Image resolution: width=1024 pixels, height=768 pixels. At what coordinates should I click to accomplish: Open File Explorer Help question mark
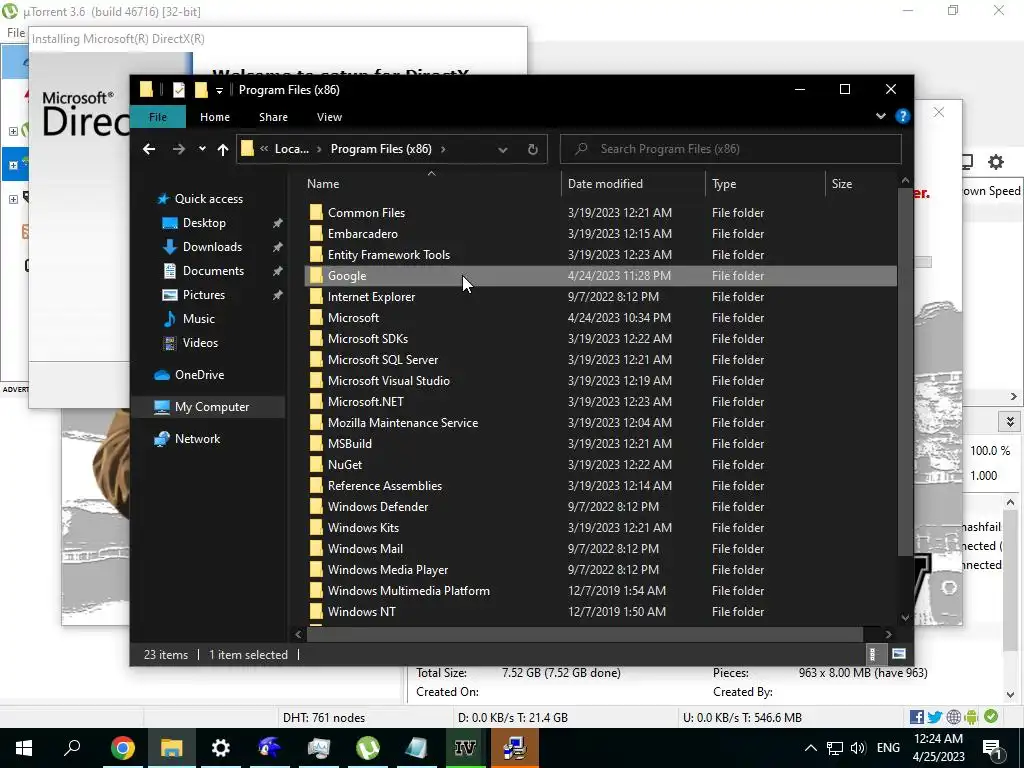(903, 116)
